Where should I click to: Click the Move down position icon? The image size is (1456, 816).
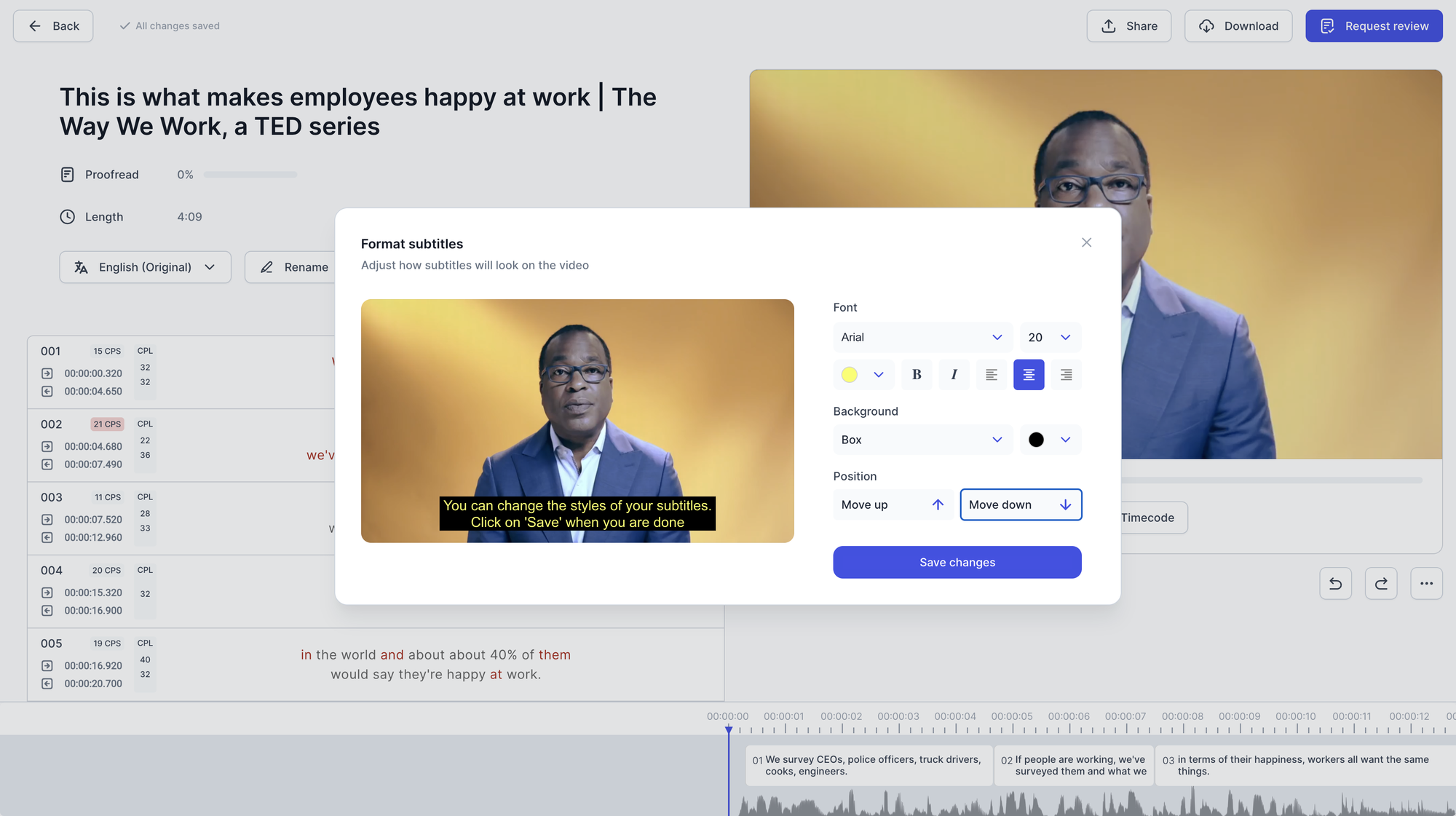pos(1066,504)
